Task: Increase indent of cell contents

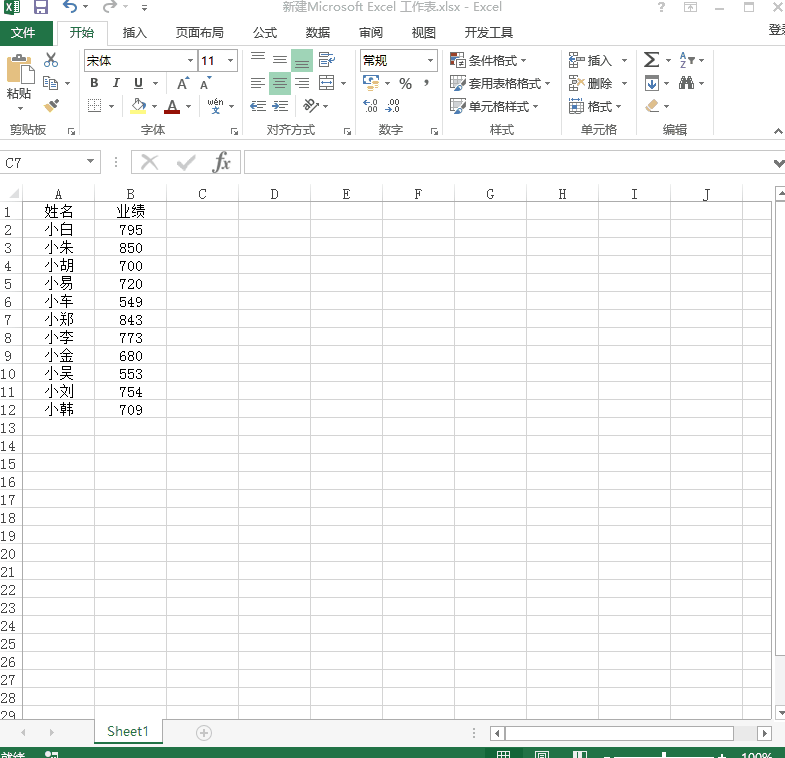Action: point(280,106)
